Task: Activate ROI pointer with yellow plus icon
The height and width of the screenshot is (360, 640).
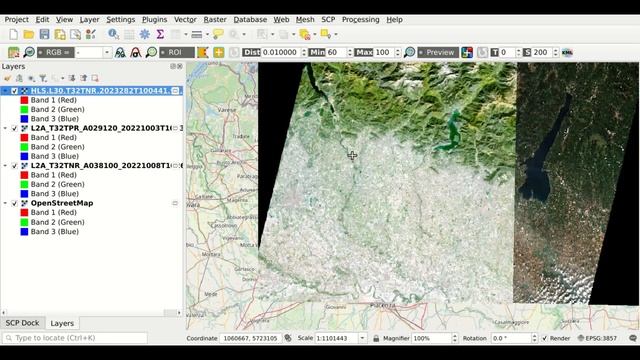Action: tap(219, 52)
